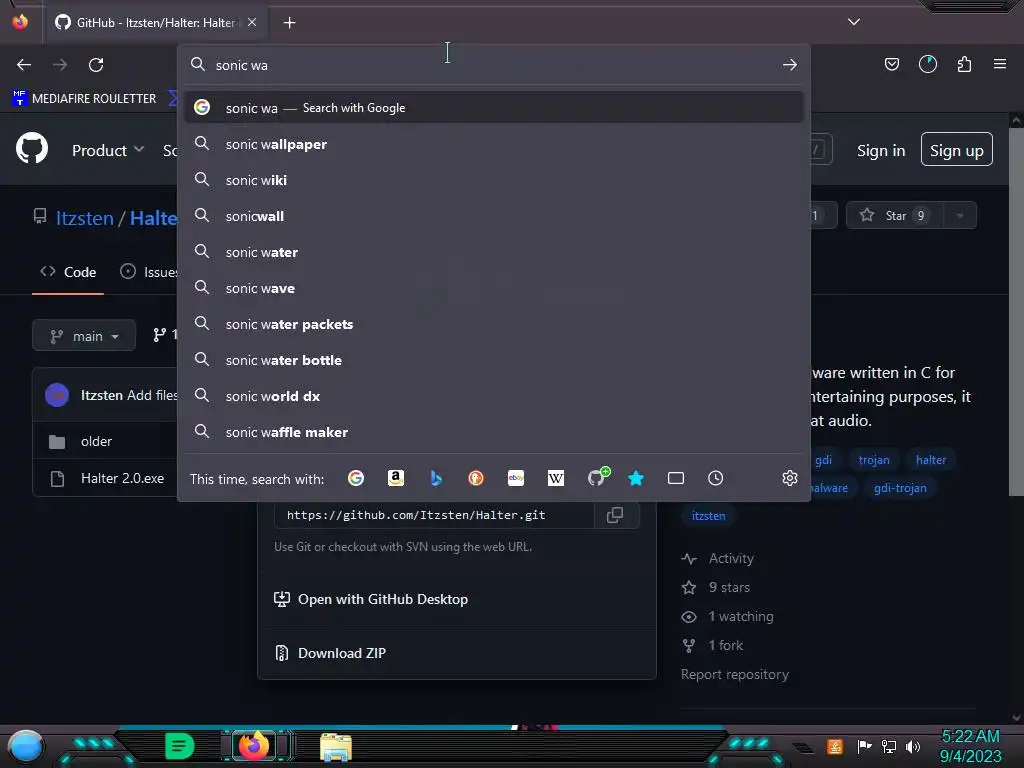
Task: Expand the dropdown beside the Star button
Action: [x=959, y=216]
